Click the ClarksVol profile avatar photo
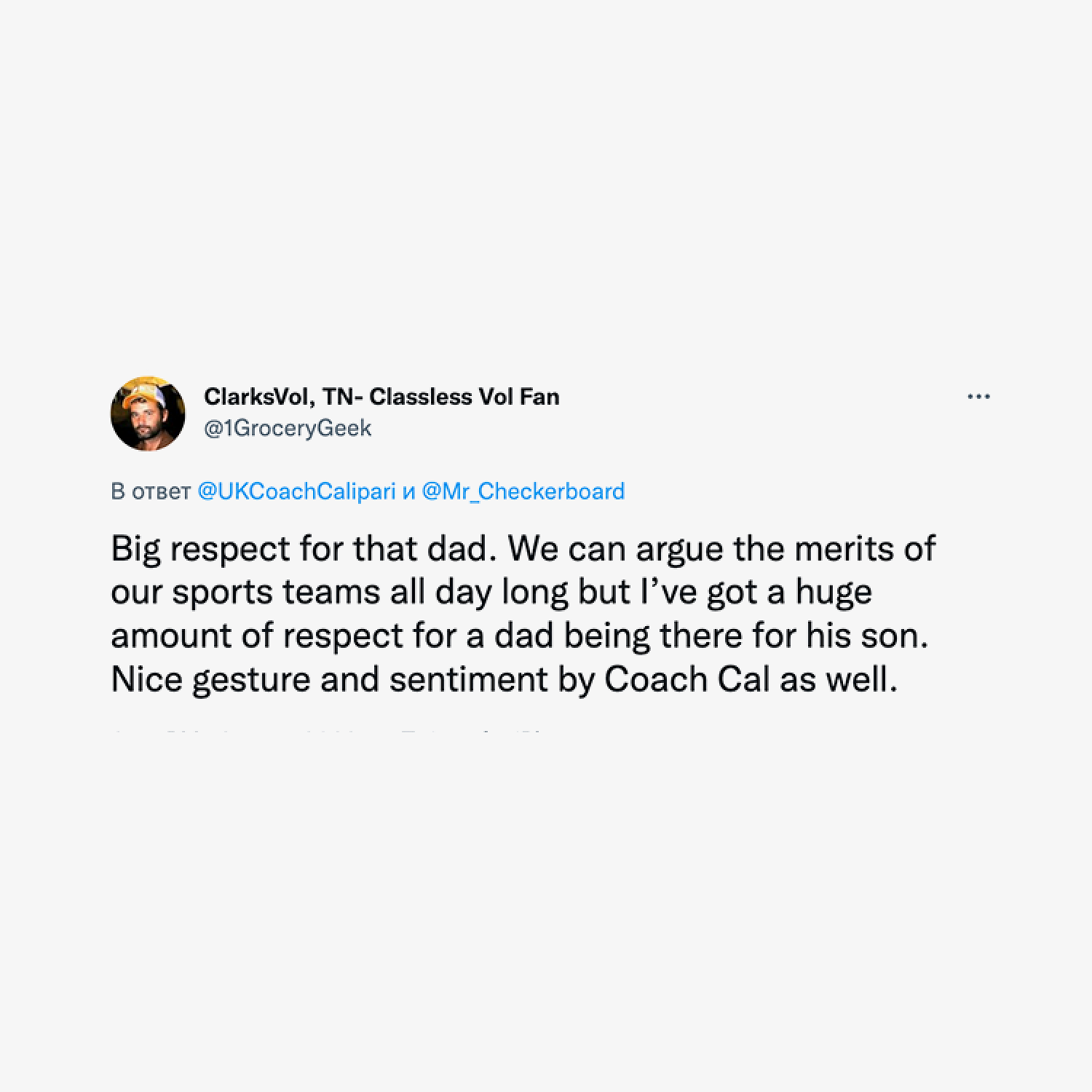Image resolution: width=1092 pixels, height=1092 pixels. 148,413
